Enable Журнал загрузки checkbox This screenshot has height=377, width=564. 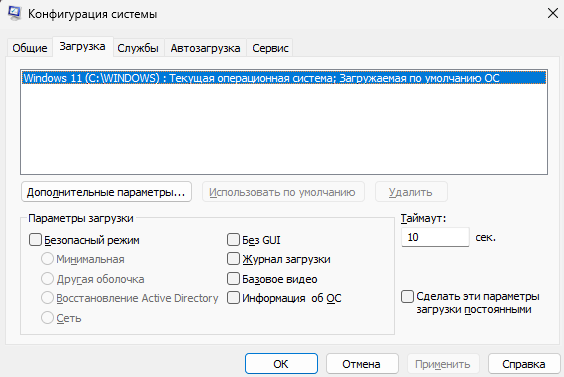[233, 259]
